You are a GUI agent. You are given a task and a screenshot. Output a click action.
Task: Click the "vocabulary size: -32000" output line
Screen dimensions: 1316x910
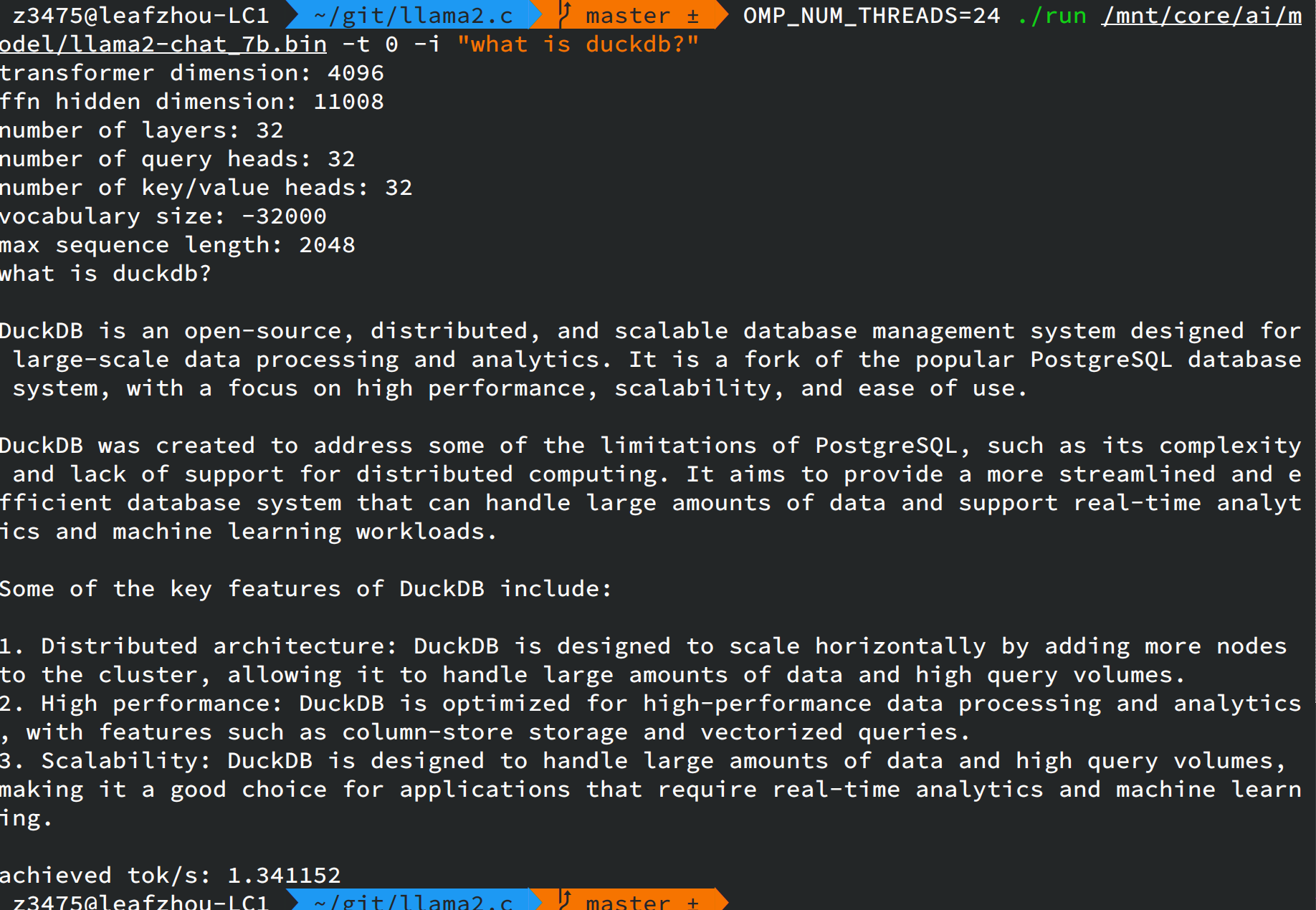coord(163,216)
